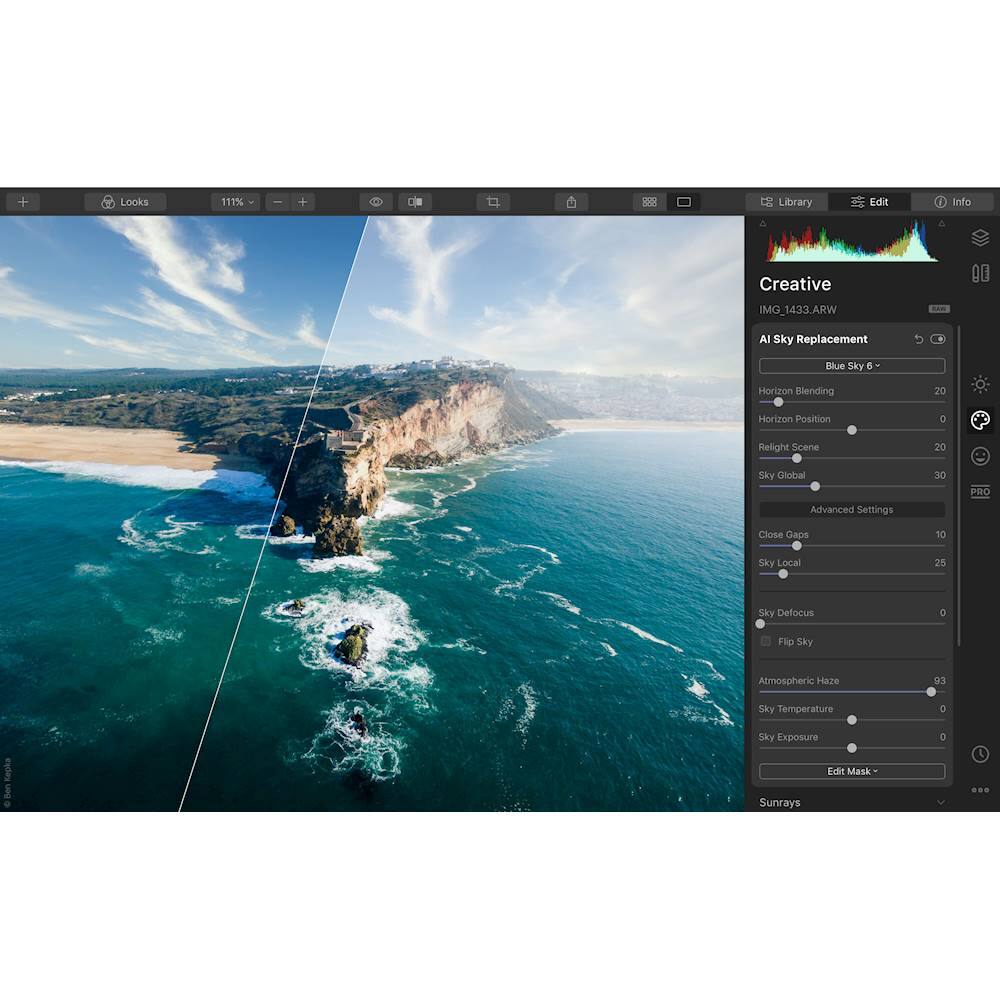Click the before/after divider line on photo

tap(274, 513)
